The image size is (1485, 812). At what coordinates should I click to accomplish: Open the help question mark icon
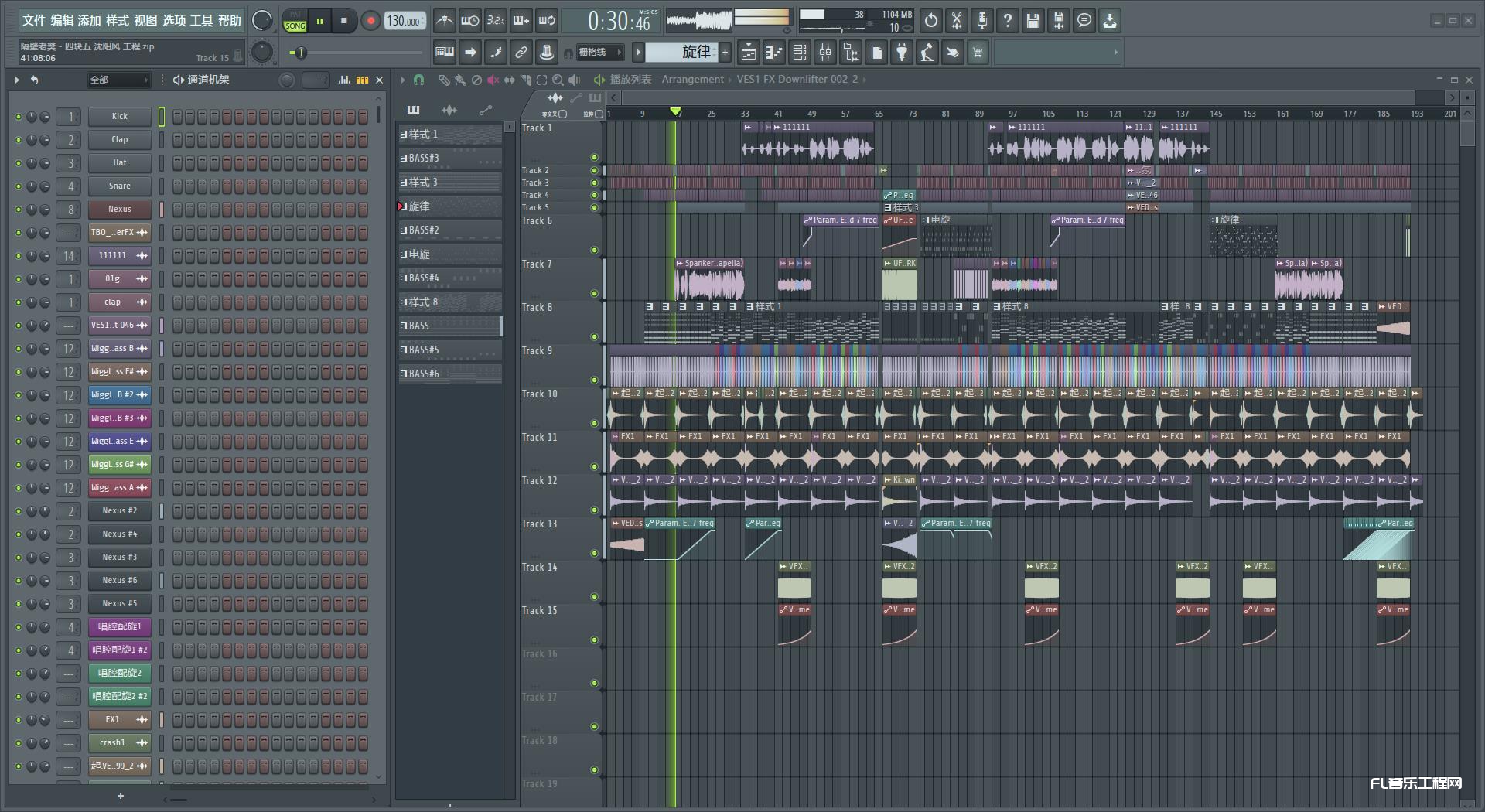1008,21
